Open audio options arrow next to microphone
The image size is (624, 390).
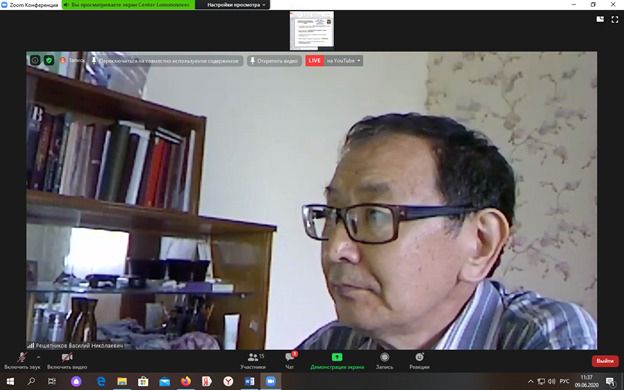(38, 357)
